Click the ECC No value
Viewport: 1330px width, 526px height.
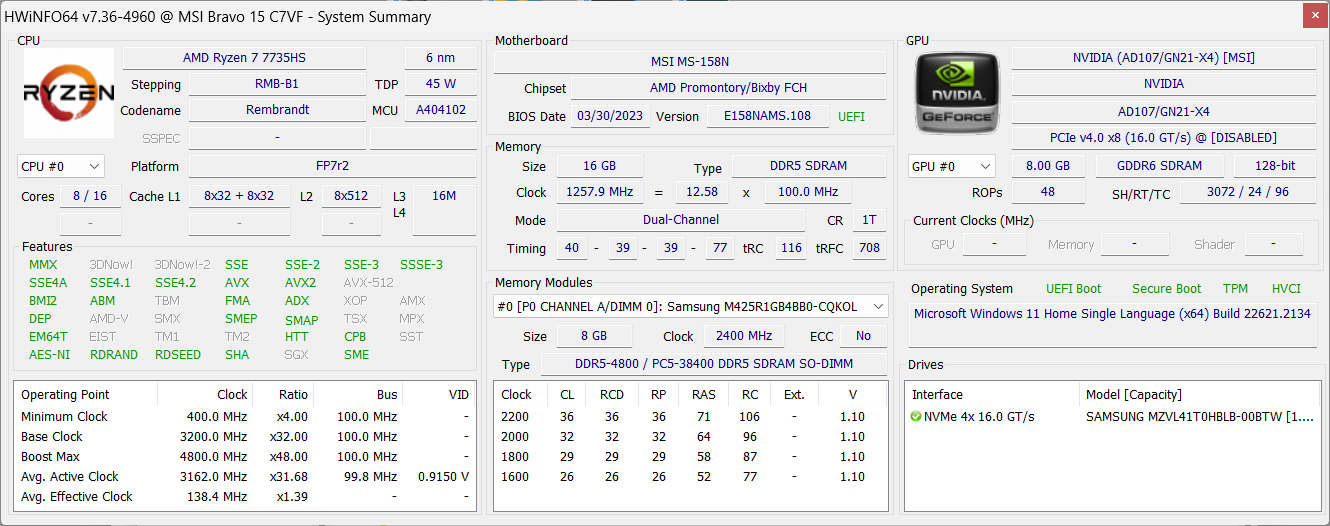tap(864, 336)
